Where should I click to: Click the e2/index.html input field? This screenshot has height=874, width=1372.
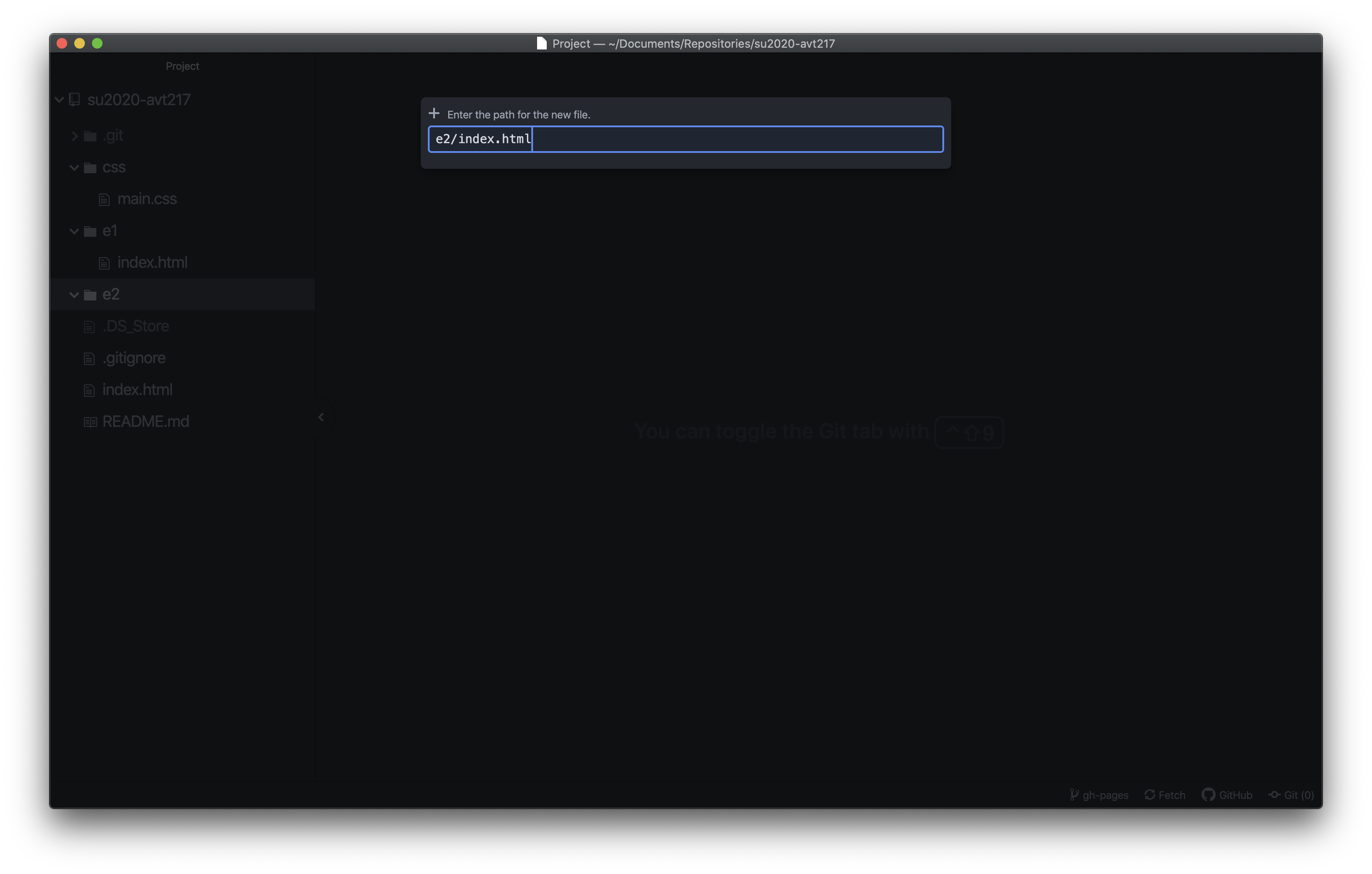point(684,138)
